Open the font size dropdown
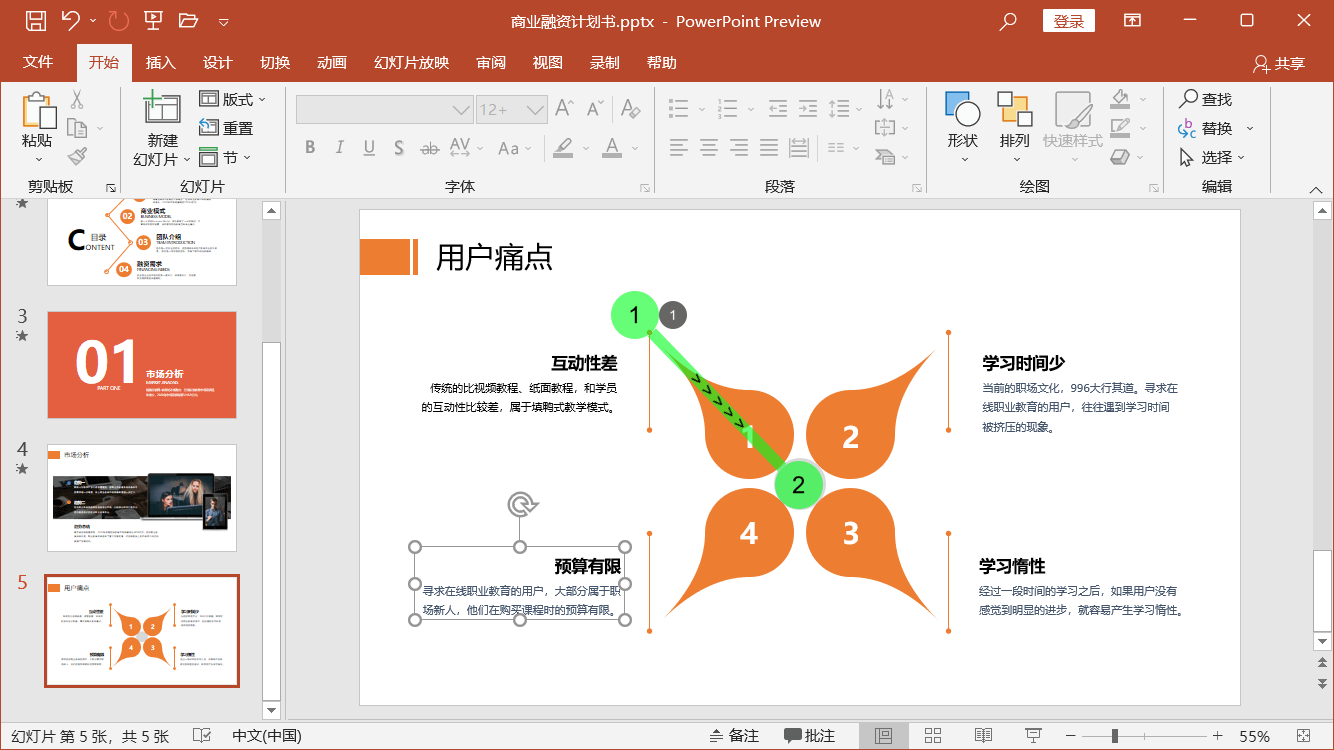The width and height of the screenshot is (1334, 750). coord(533,110)
